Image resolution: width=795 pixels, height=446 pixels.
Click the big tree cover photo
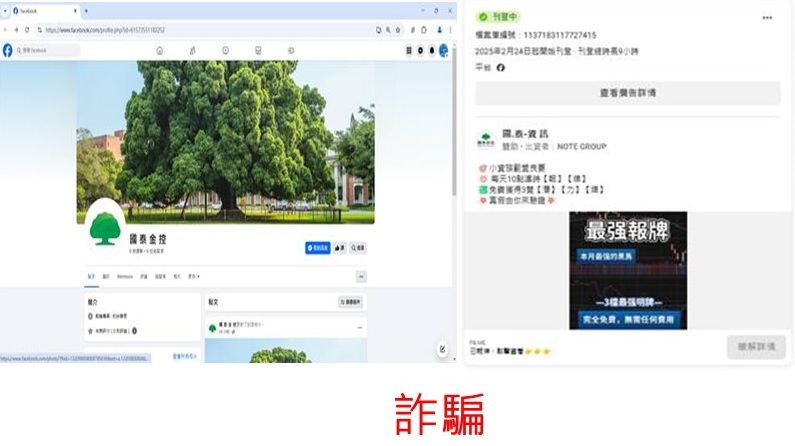click(x=226, y=142)
